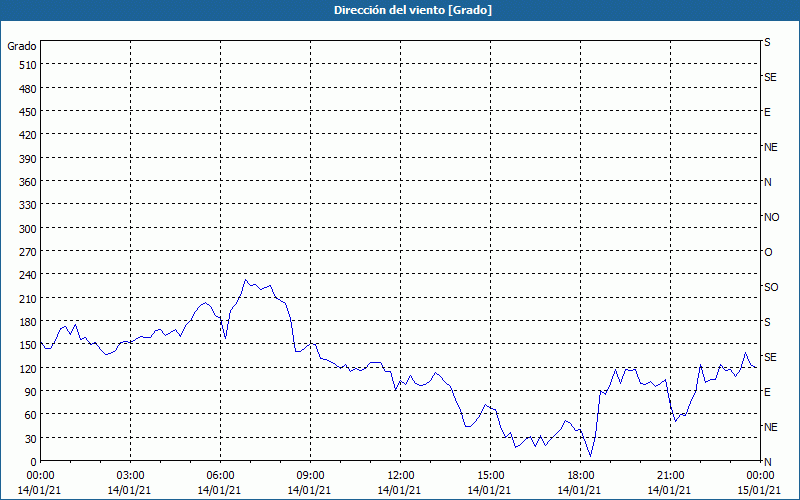Select the 'SO' compass label
Screen dimensions: 800x500
coord(771,287)
